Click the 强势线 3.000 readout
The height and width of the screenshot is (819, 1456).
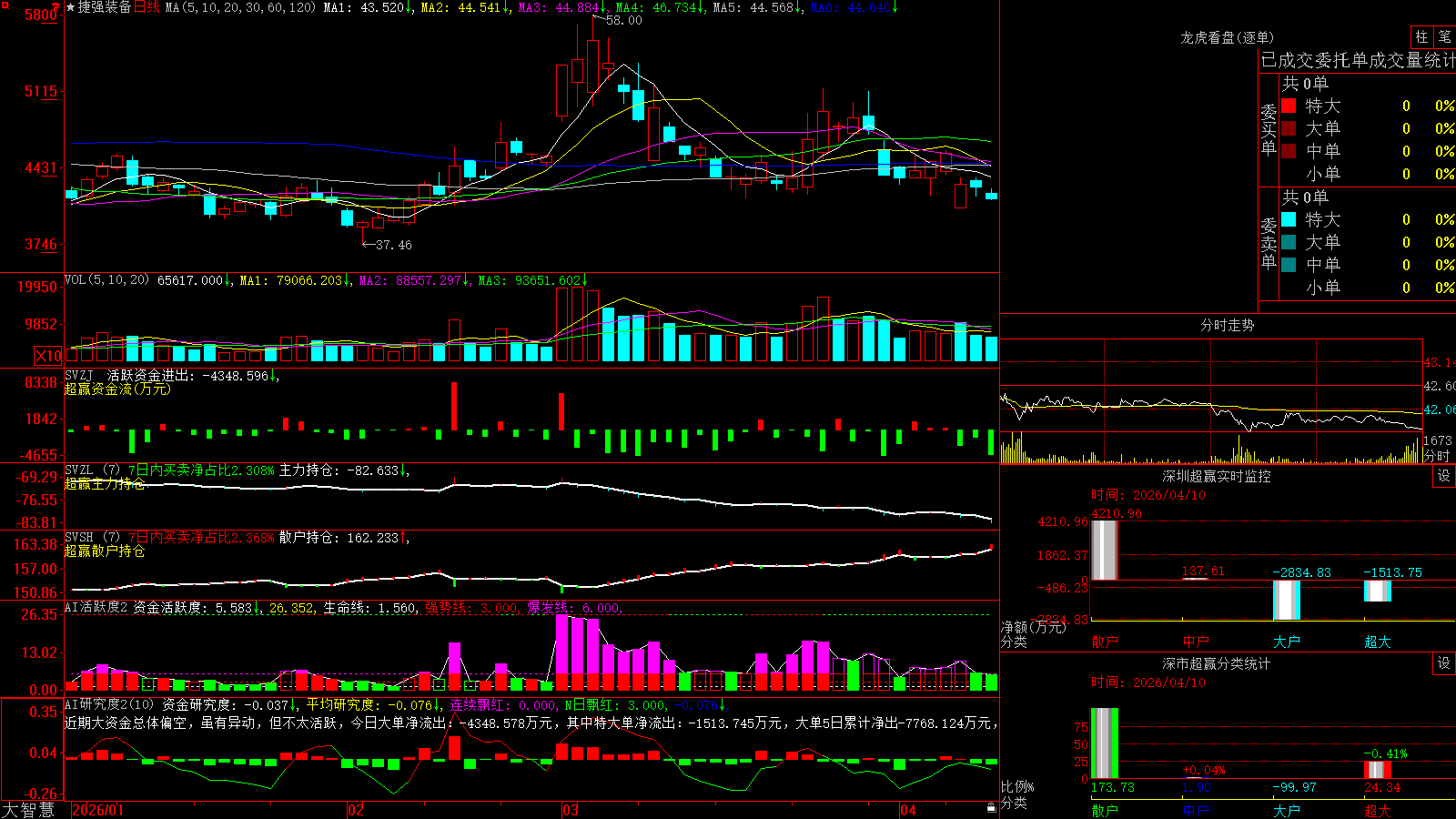[471, 607]
